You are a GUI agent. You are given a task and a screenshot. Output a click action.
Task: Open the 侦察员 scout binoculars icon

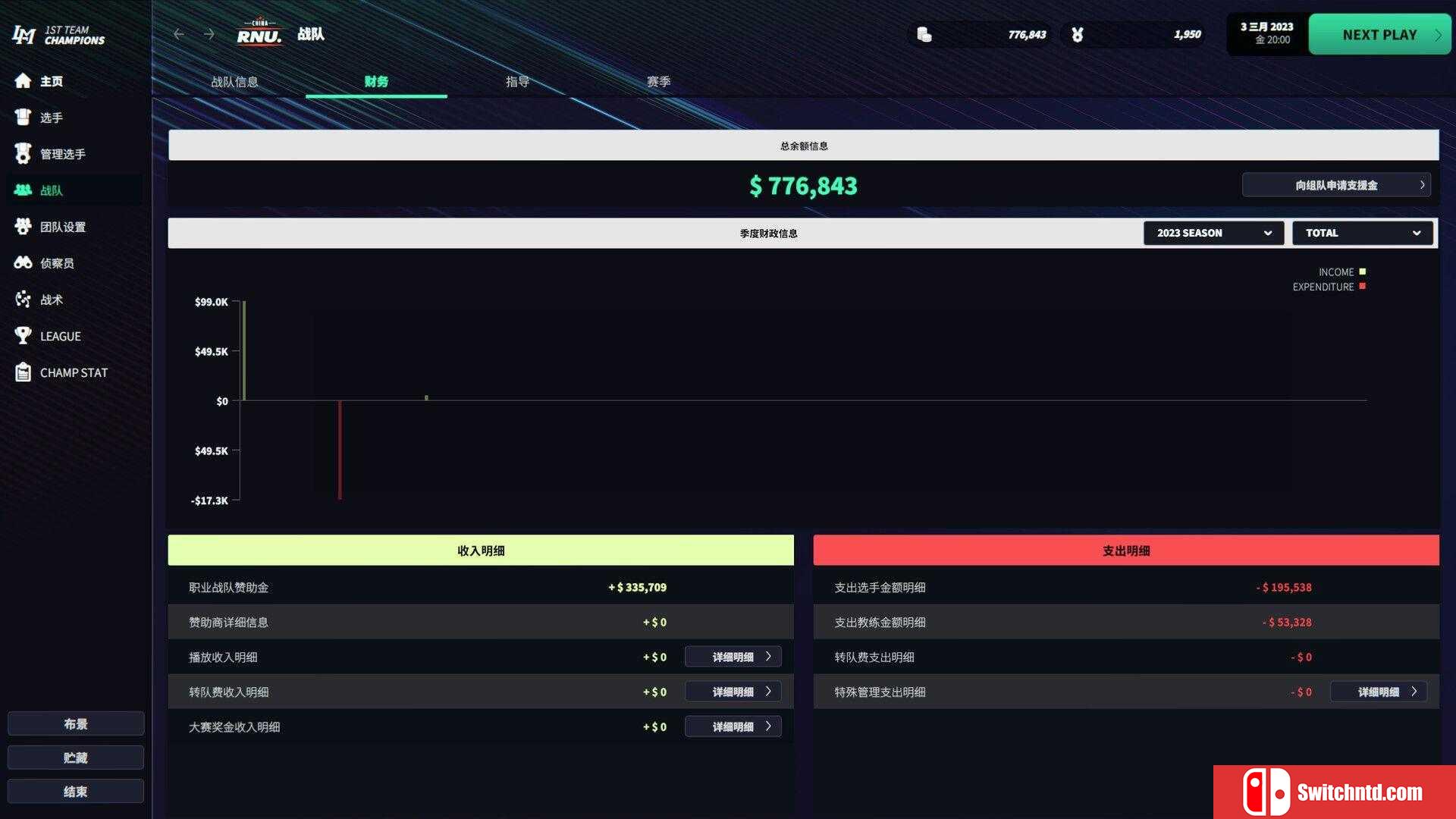(23, 263)
